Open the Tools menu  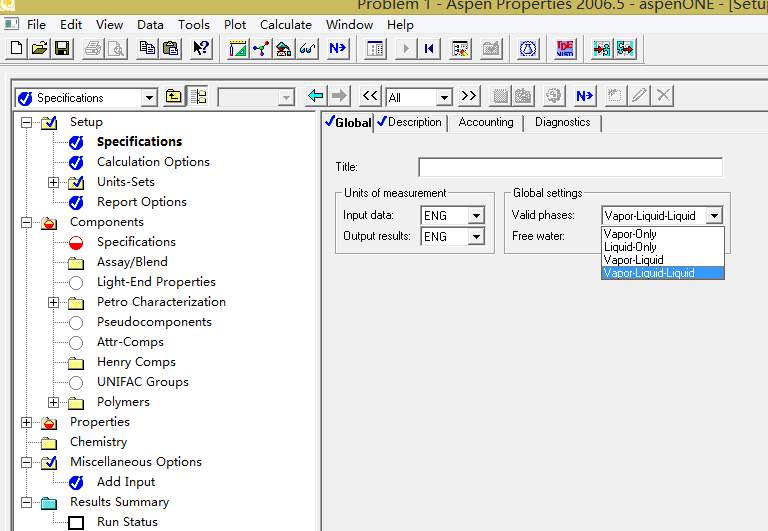coord(194,24)
